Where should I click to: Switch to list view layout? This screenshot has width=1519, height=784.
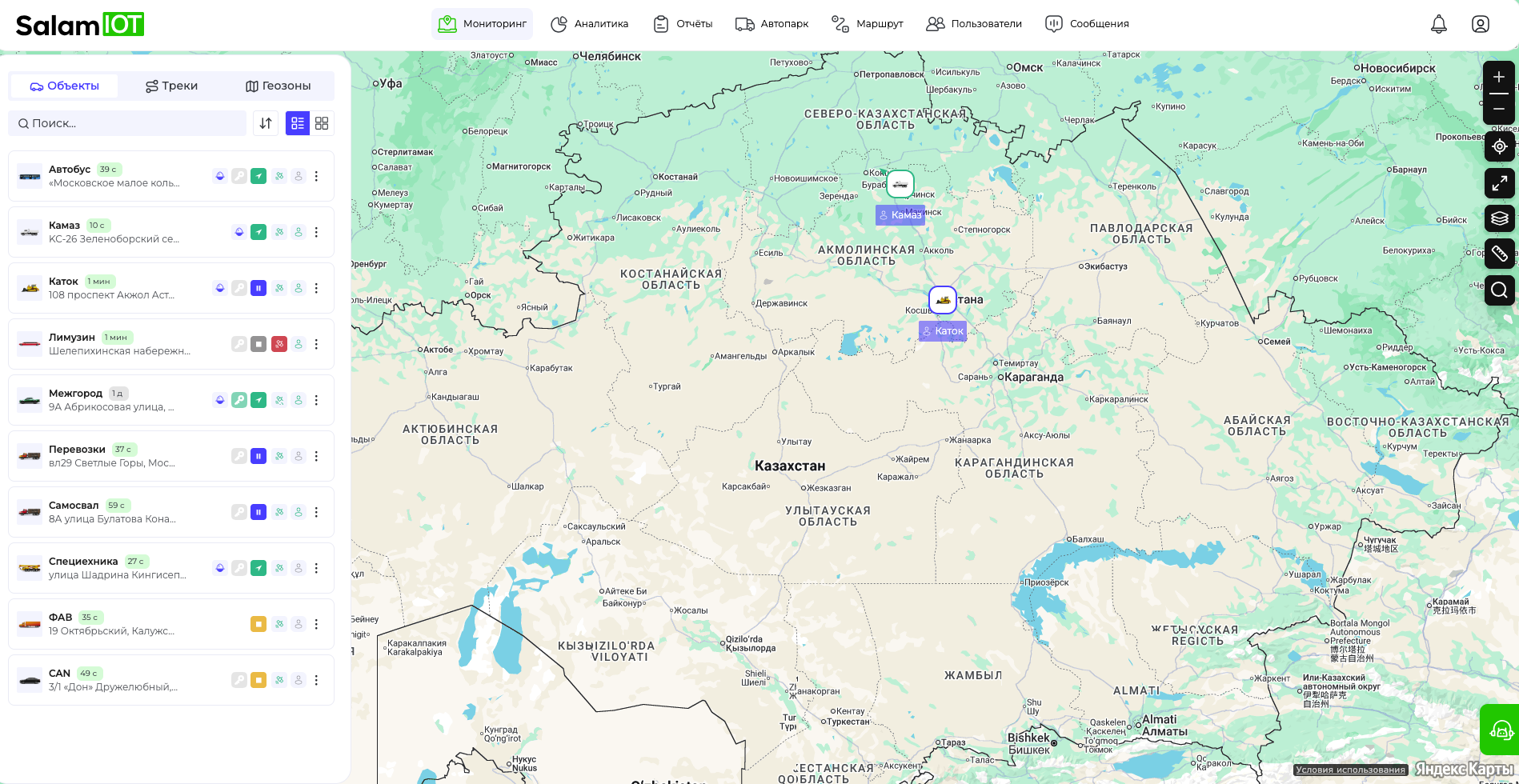(298, 123)
